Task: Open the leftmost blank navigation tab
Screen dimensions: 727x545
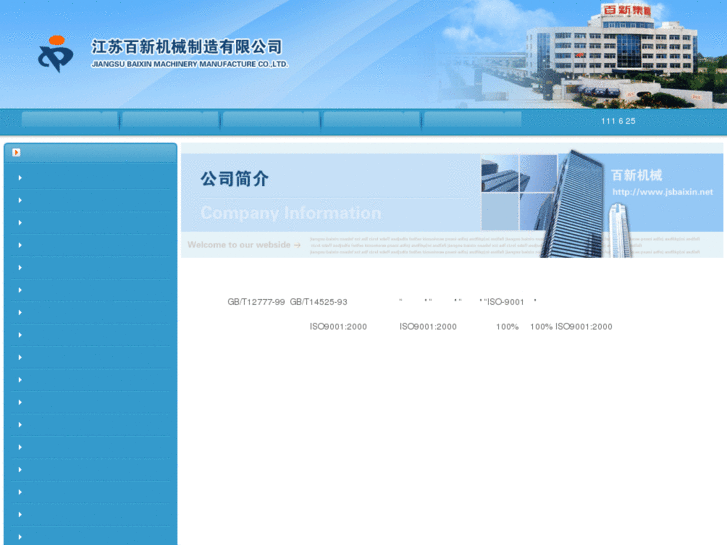Action: [x=70, y=120]
